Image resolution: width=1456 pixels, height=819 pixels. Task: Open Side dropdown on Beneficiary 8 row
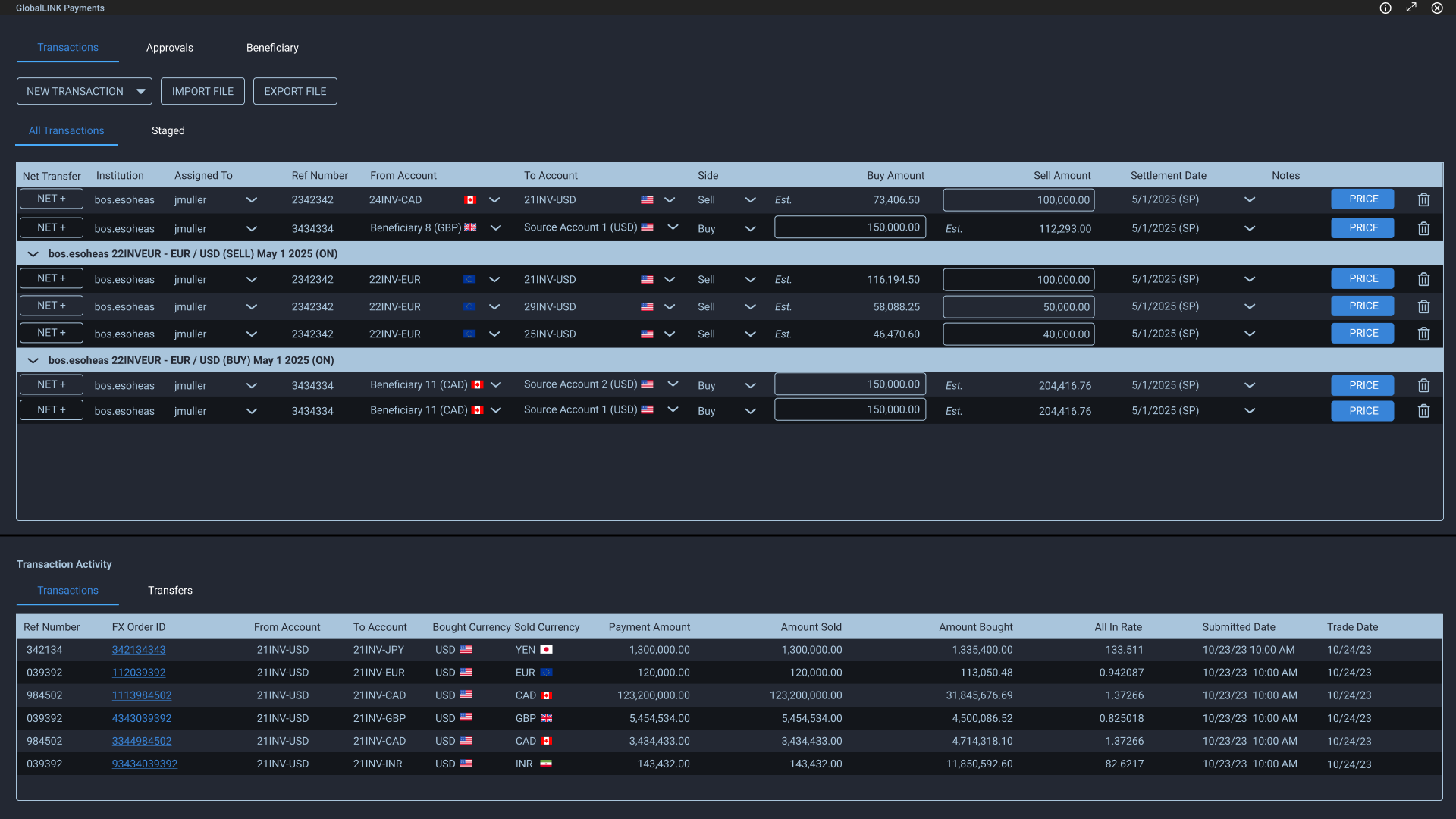tap(750, 229)
